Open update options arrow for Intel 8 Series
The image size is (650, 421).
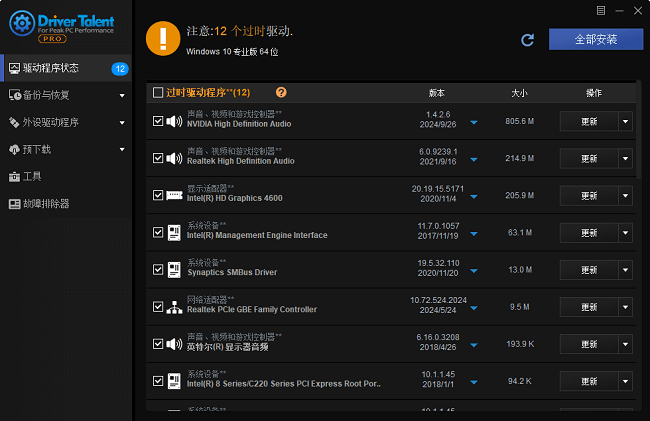pyautogui.click(x=626, y=381)
